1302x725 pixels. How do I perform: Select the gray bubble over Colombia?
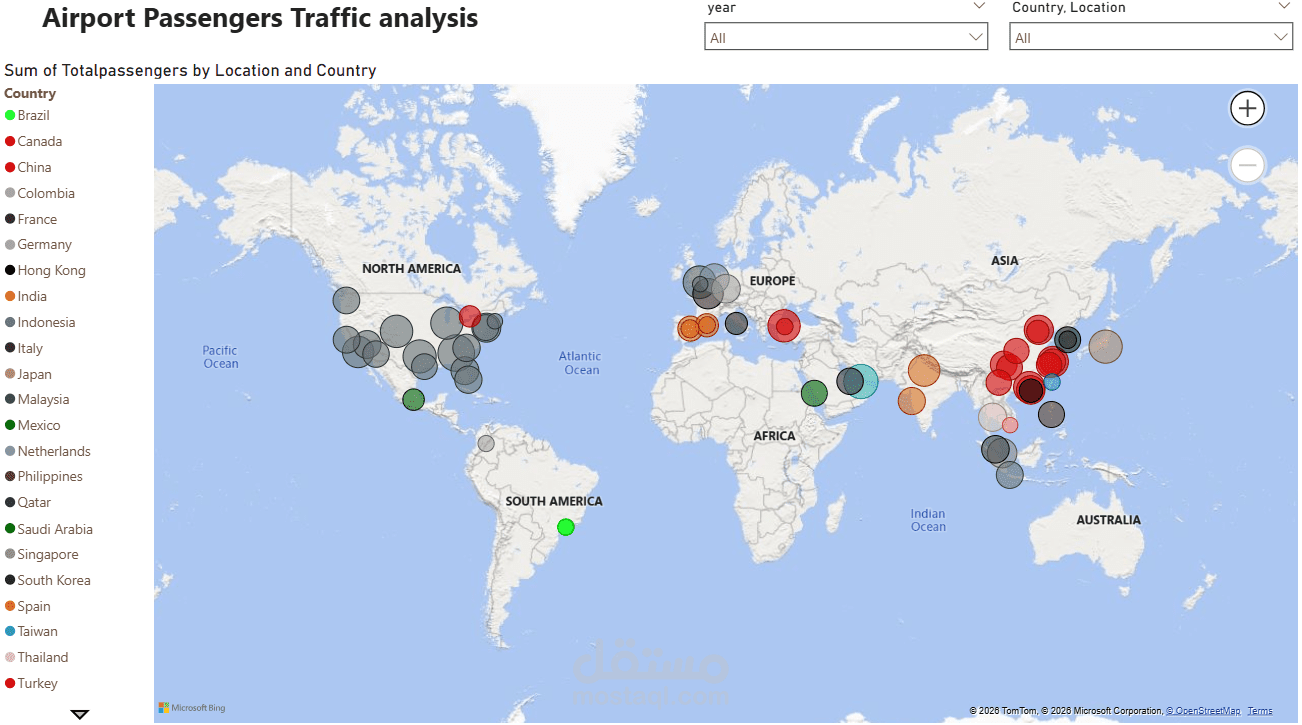coord(485,441)
